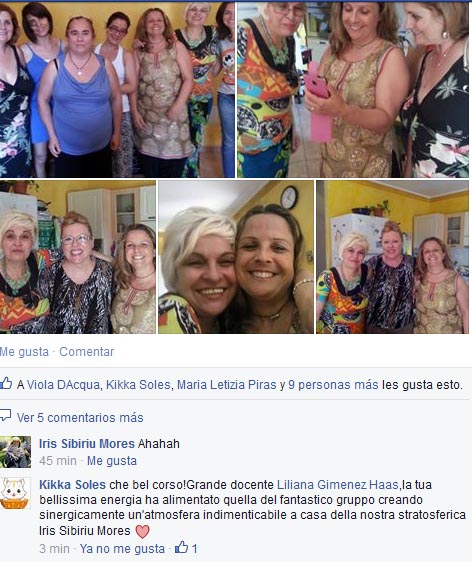
Task: Open photo with the pink phone
Action: pyautogui.click(x=353, y=90)
